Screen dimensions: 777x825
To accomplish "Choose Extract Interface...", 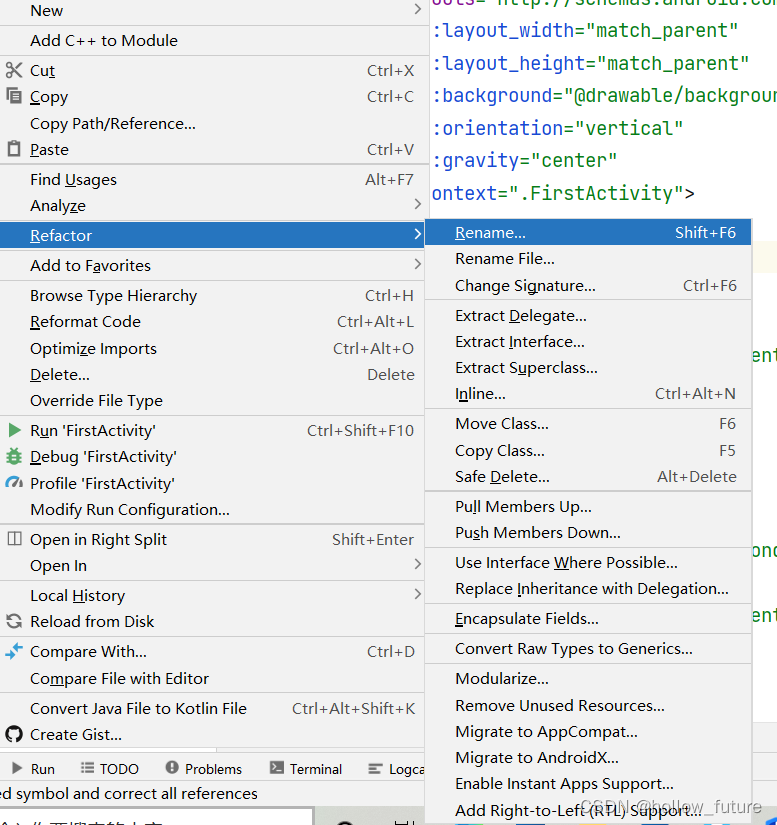I will click(x=588, y=342).
